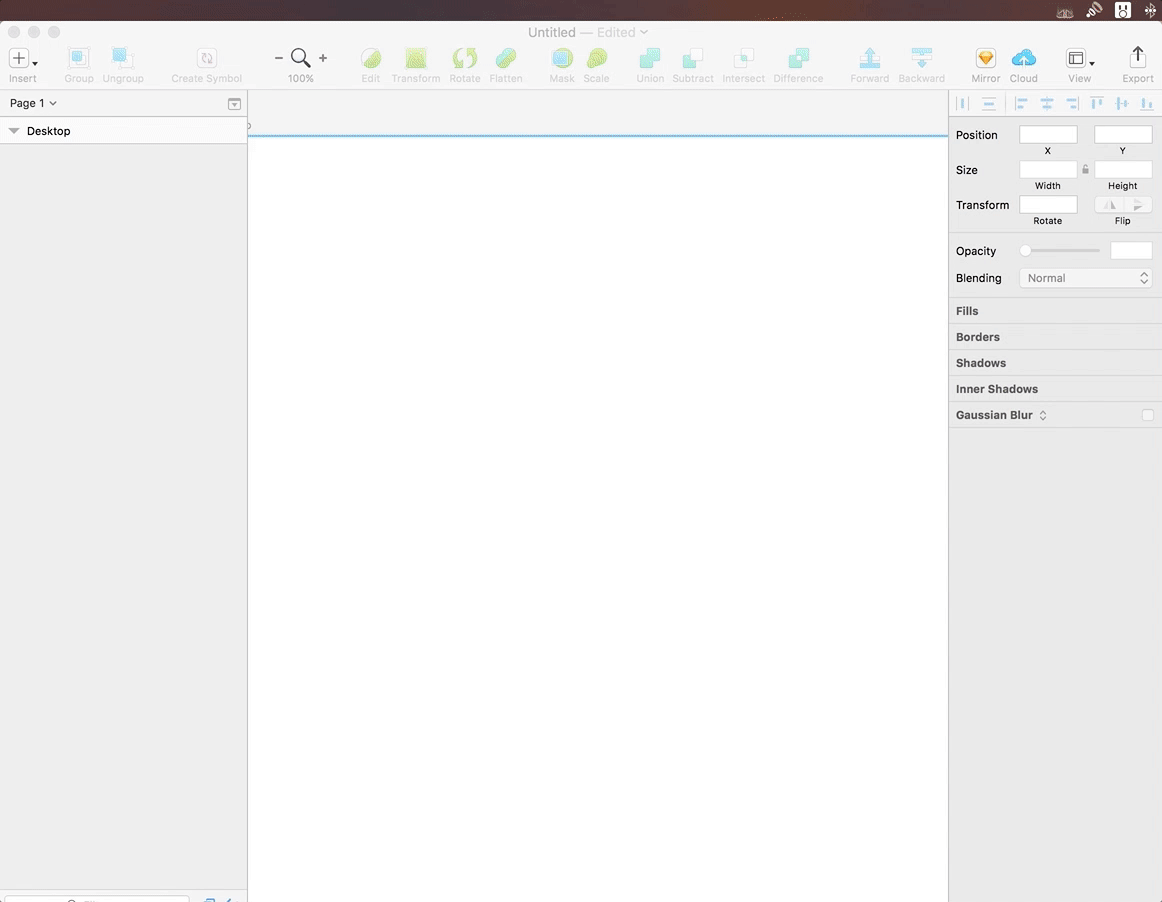Zoom in with the plus button

[x=323, y=58]
